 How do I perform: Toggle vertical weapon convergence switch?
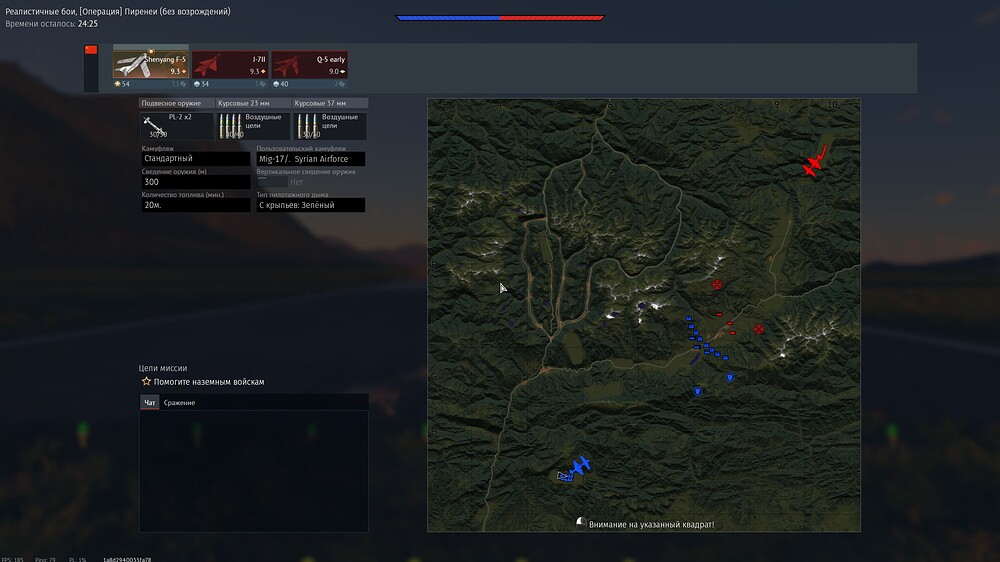coord(271,182)
